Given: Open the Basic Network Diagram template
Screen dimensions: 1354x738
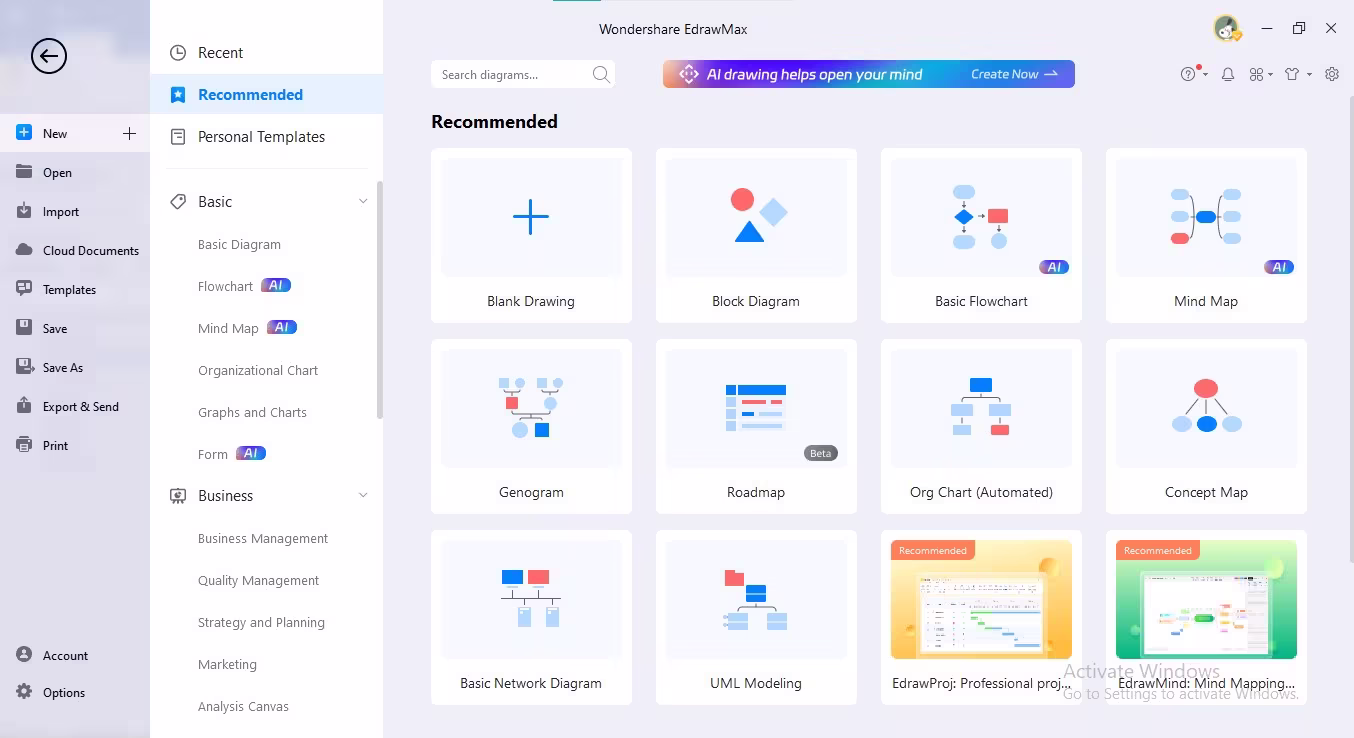Looking at the screenshot, I should 531,618.
